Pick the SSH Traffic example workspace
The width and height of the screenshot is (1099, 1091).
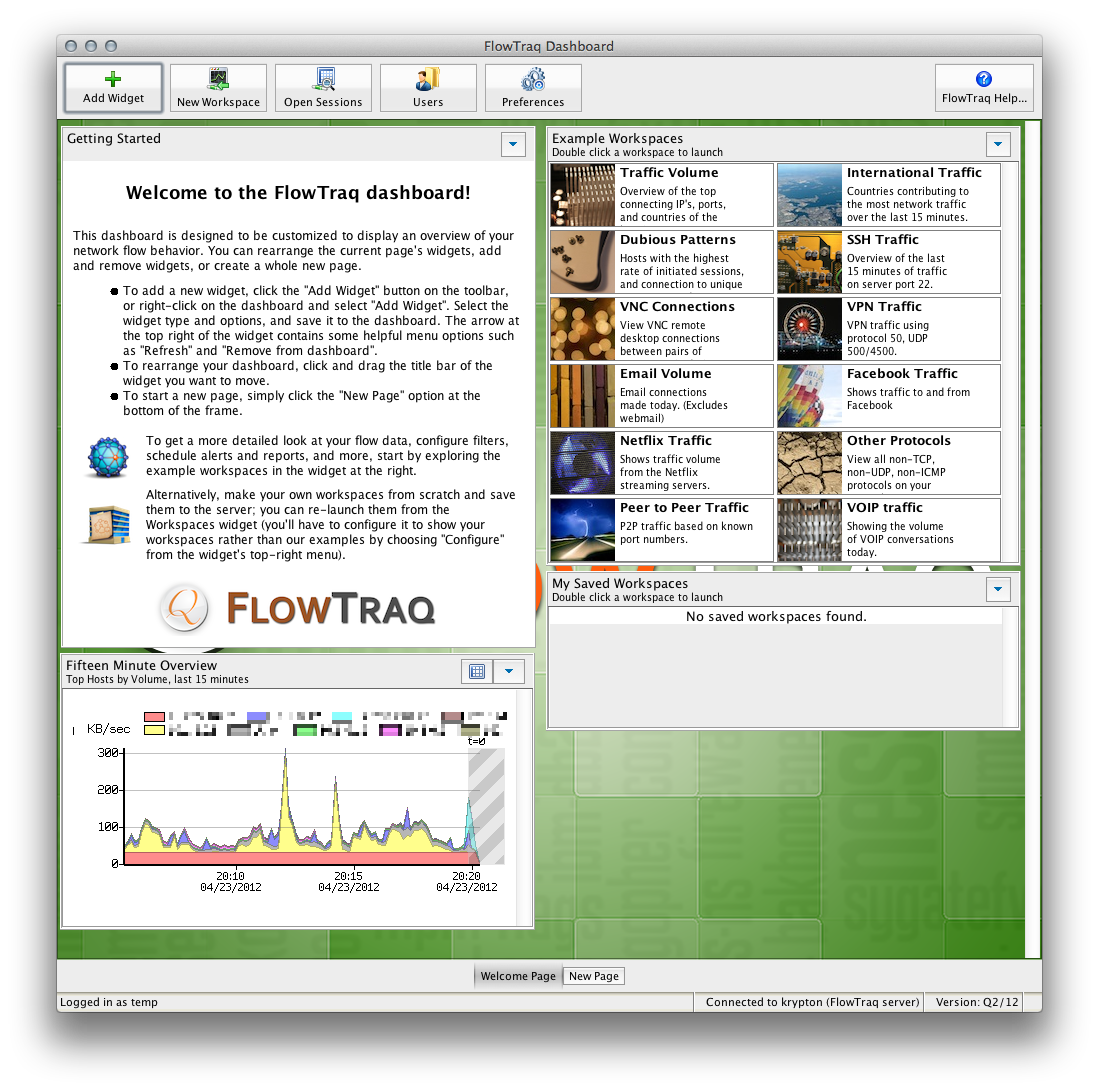click(x=889, y=262)
